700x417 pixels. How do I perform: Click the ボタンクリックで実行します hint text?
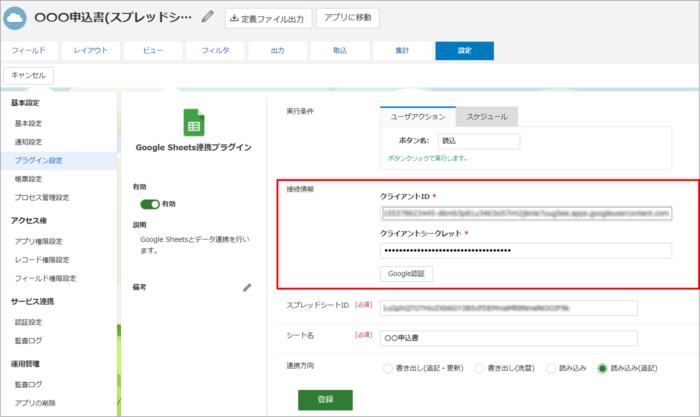(428, 158)
